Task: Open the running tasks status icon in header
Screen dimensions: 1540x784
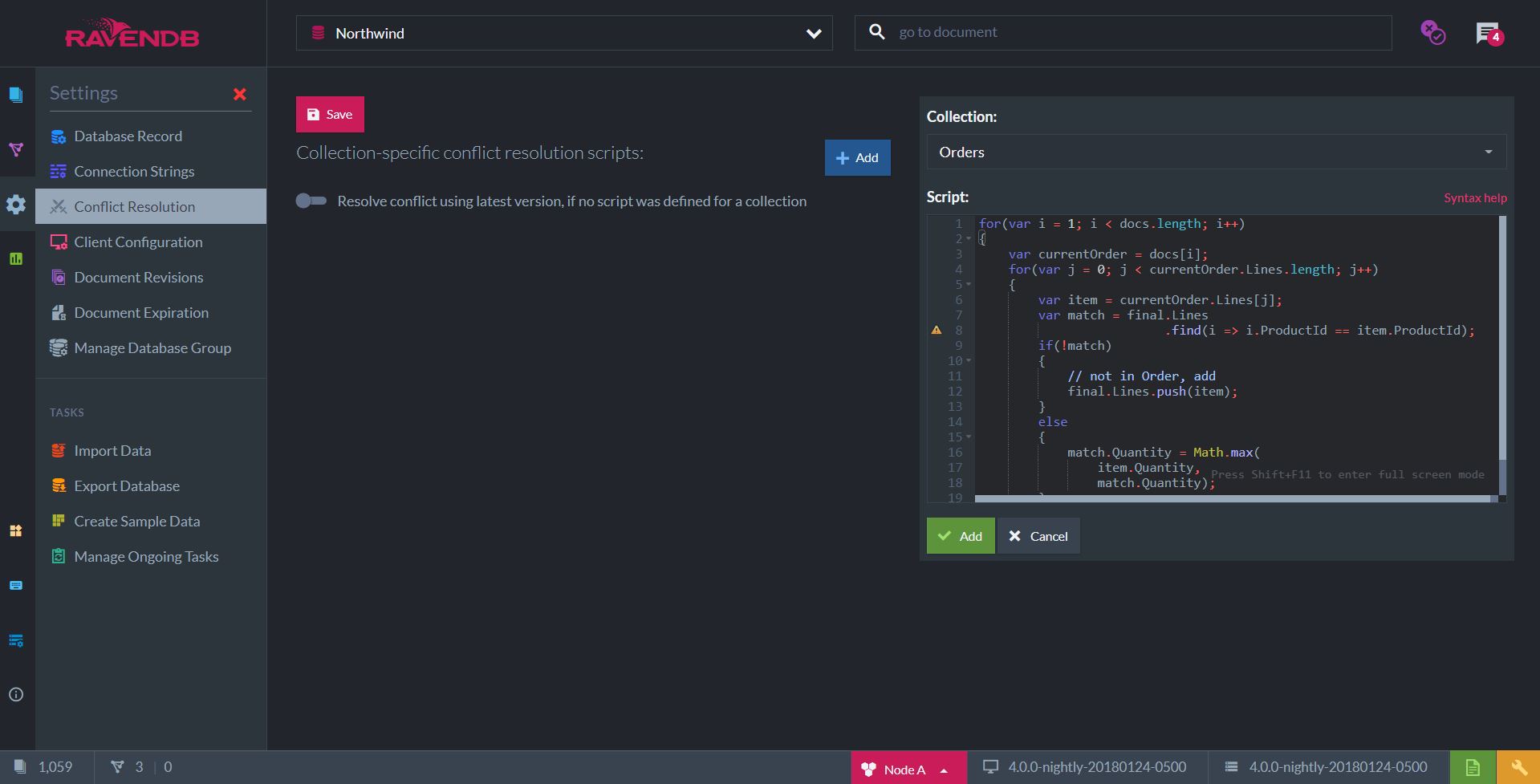Action: click(1432, 33)
